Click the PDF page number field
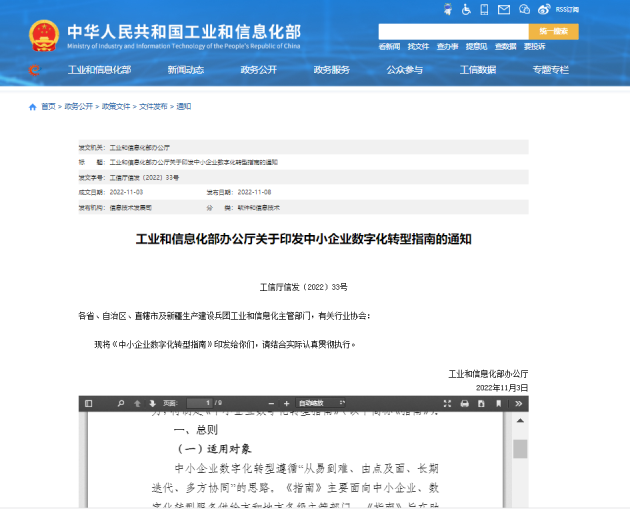 coord(200,403)
